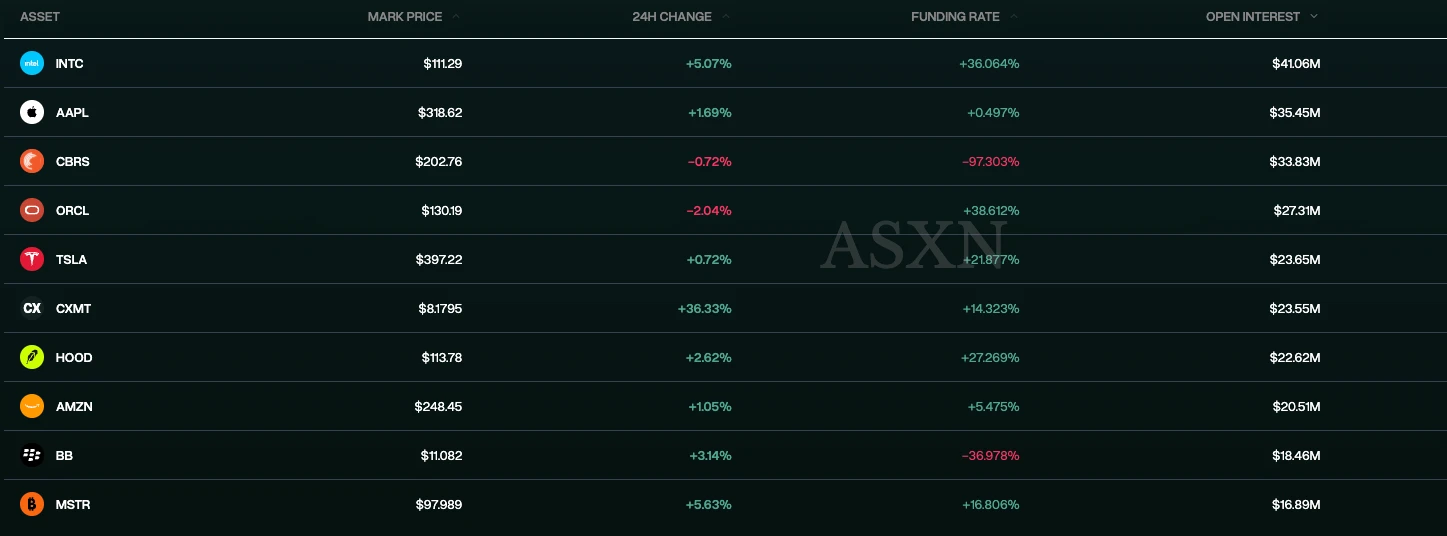Sort by Mark Price column arrow
This screenshot has height=536, width=1447.
point(456,16)
